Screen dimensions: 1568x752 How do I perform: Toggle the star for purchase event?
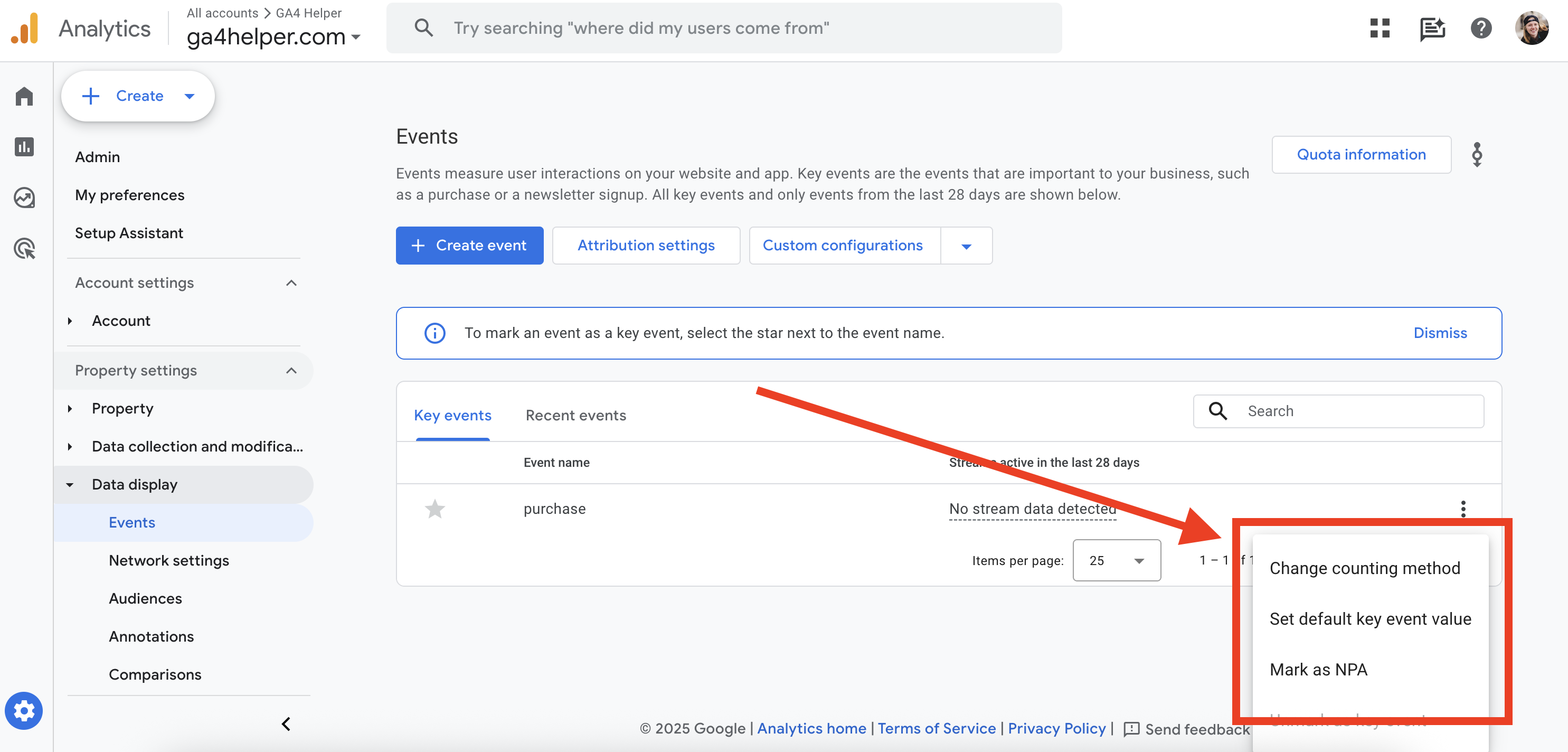pyautogui.click(x=434, y=509)
